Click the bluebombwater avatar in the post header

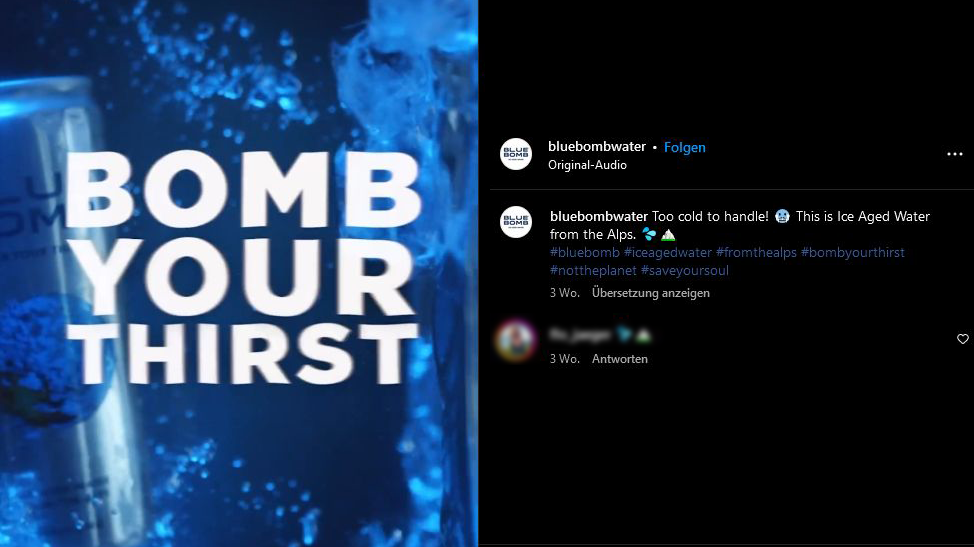coord(516,154)
